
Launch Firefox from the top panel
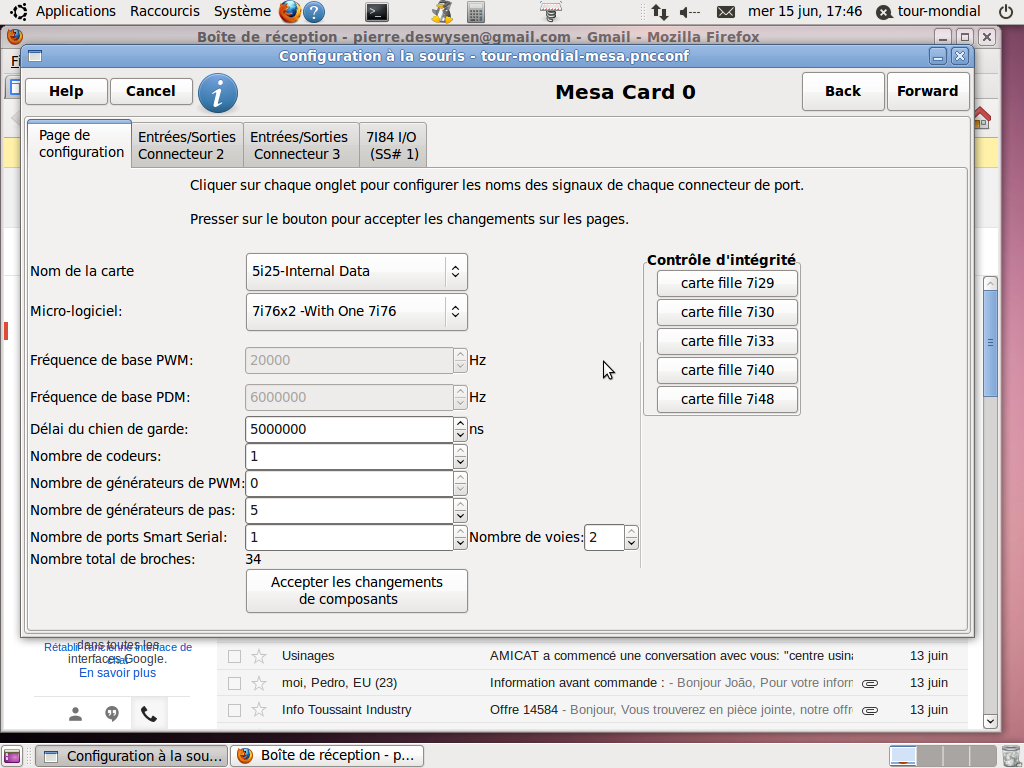coord(289,11)
